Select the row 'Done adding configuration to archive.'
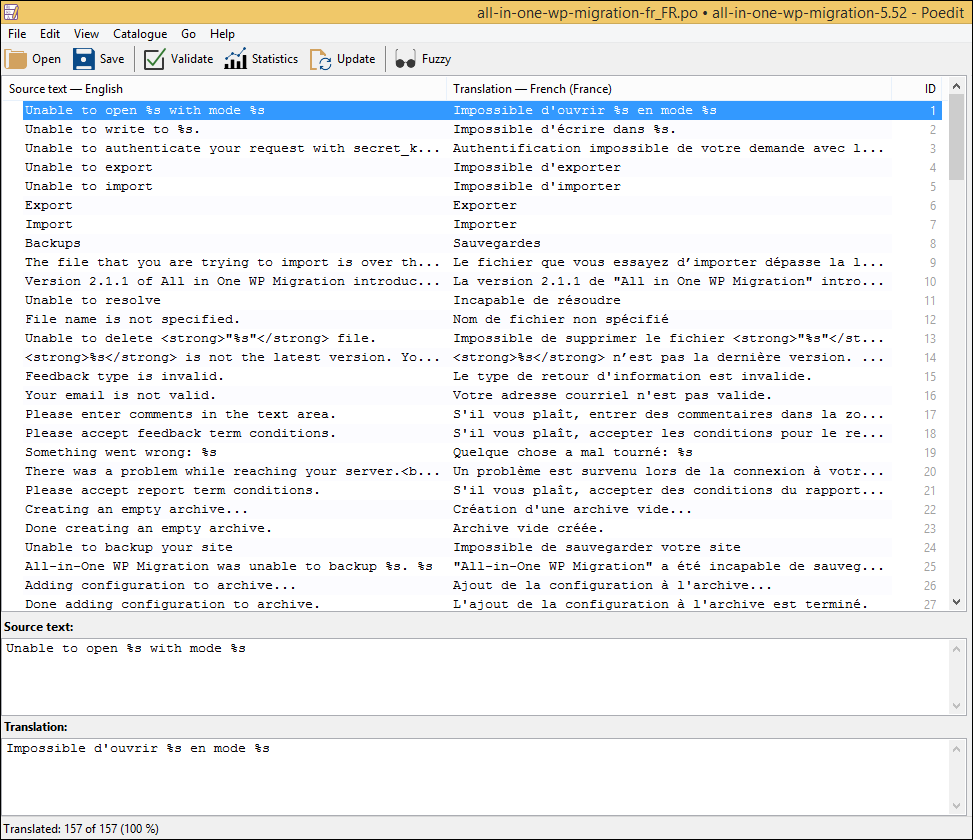 pos(482,604)
